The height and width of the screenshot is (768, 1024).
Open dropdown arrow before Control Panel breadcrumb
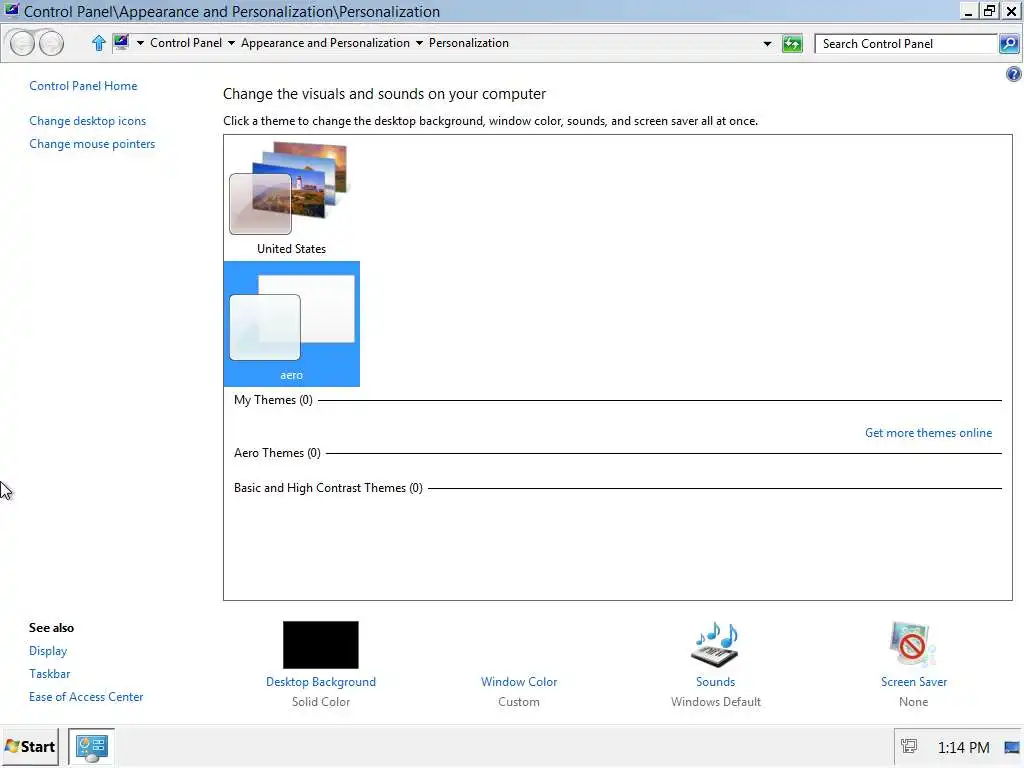[140, 43]
